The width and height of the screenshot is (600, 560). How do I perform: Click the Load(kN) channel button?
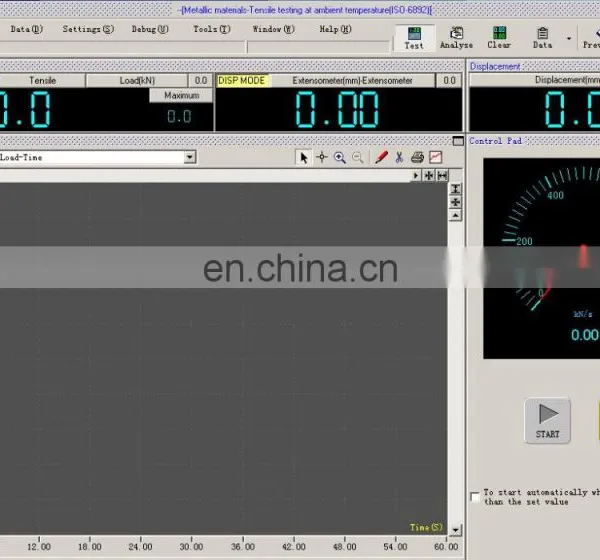[137, 80]
